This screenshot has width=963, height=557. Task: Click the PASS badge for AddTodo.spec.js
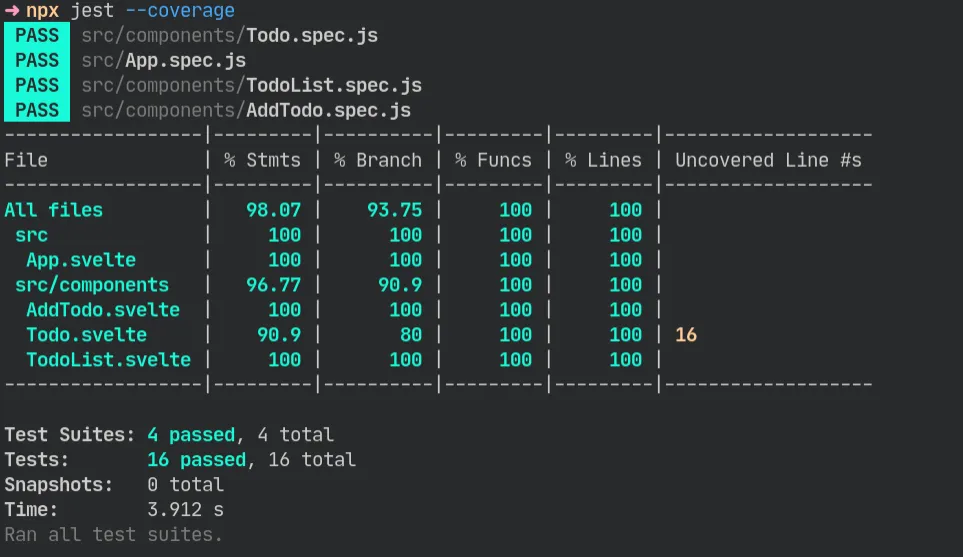click(37, 110)
